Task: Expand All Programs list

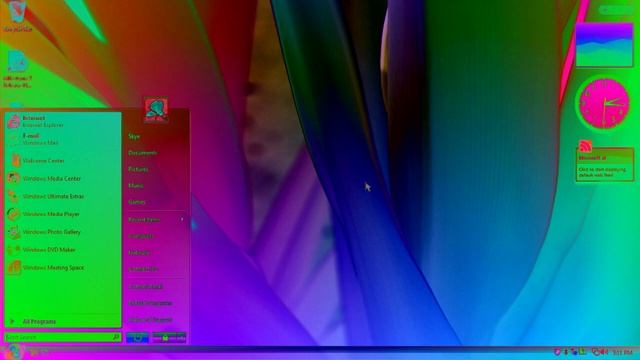Action: [62, 322]
